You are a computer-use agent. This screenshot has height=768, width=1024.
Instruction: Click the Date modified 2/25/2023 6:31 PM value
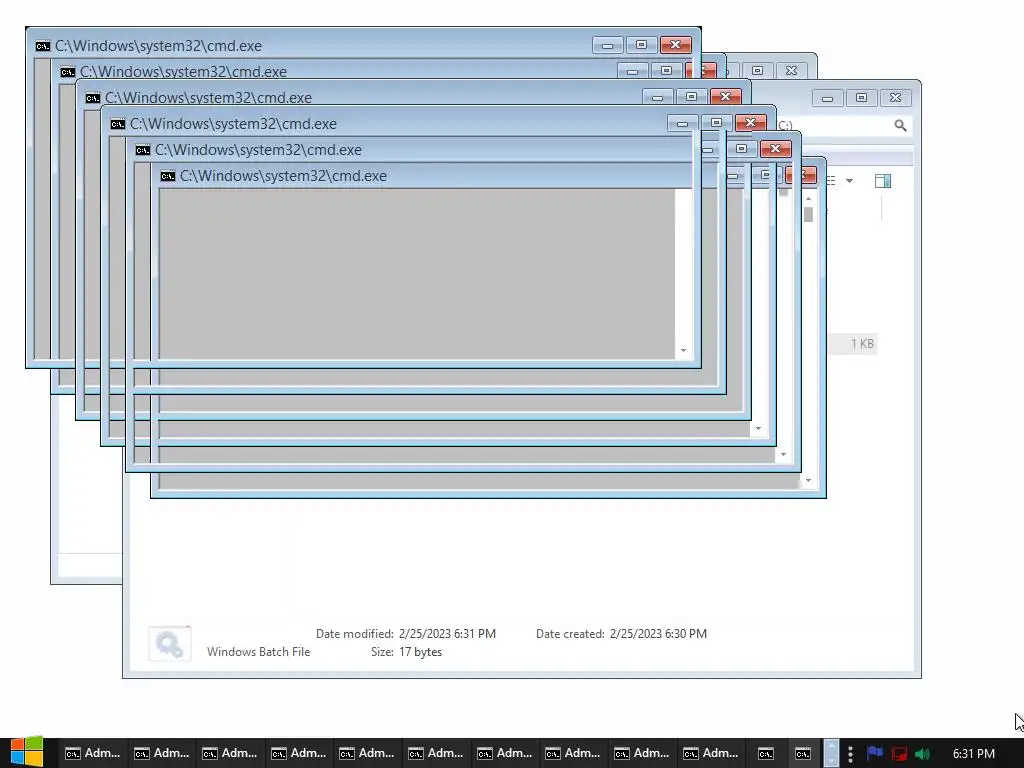pos(447,633)
